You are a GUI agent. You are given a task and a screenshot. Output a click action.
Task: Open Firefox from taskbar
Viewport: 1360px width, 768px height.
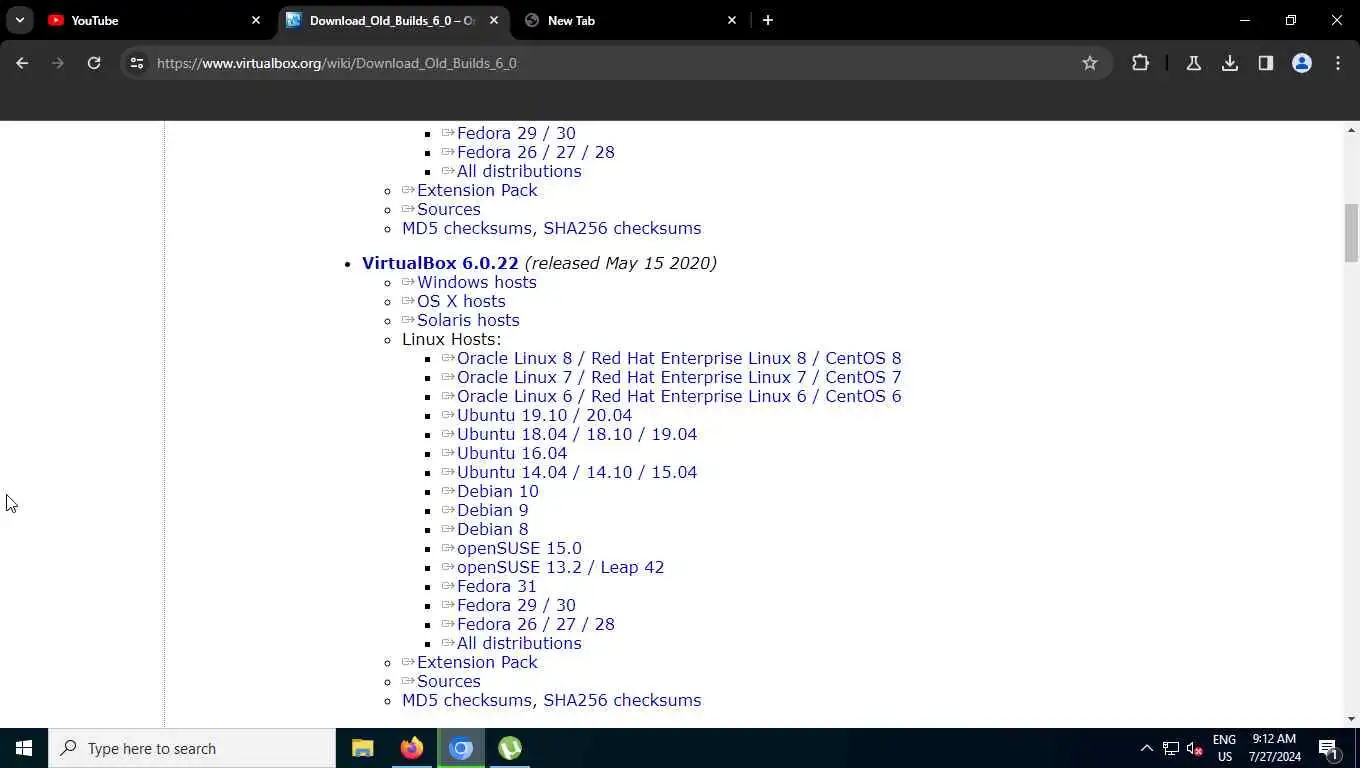click(x=411, y=748)
